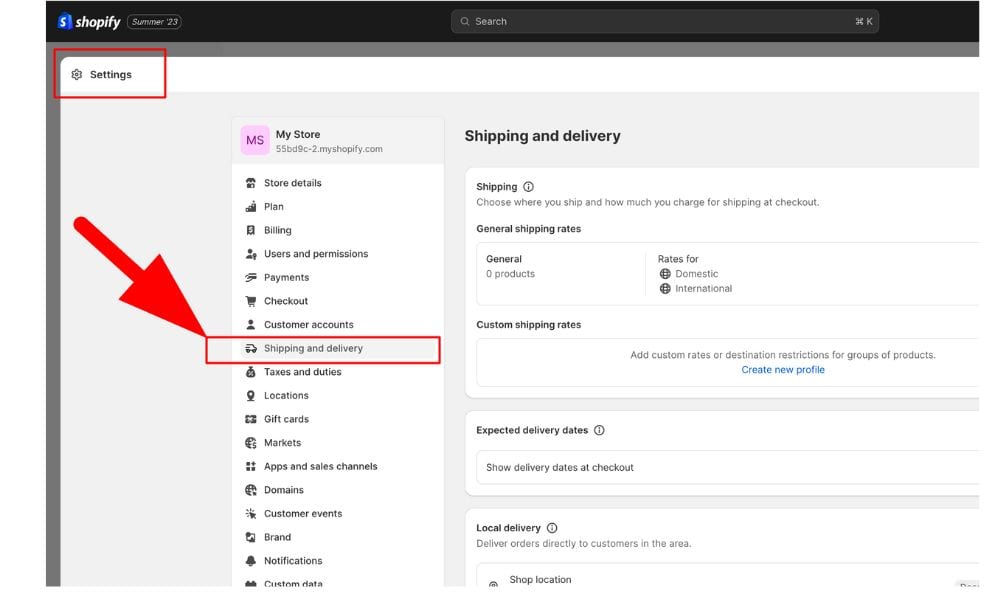Screen dimensions: 1000x594
Task: Click the info icon beside Shipping heading
Action: (529, 187)
